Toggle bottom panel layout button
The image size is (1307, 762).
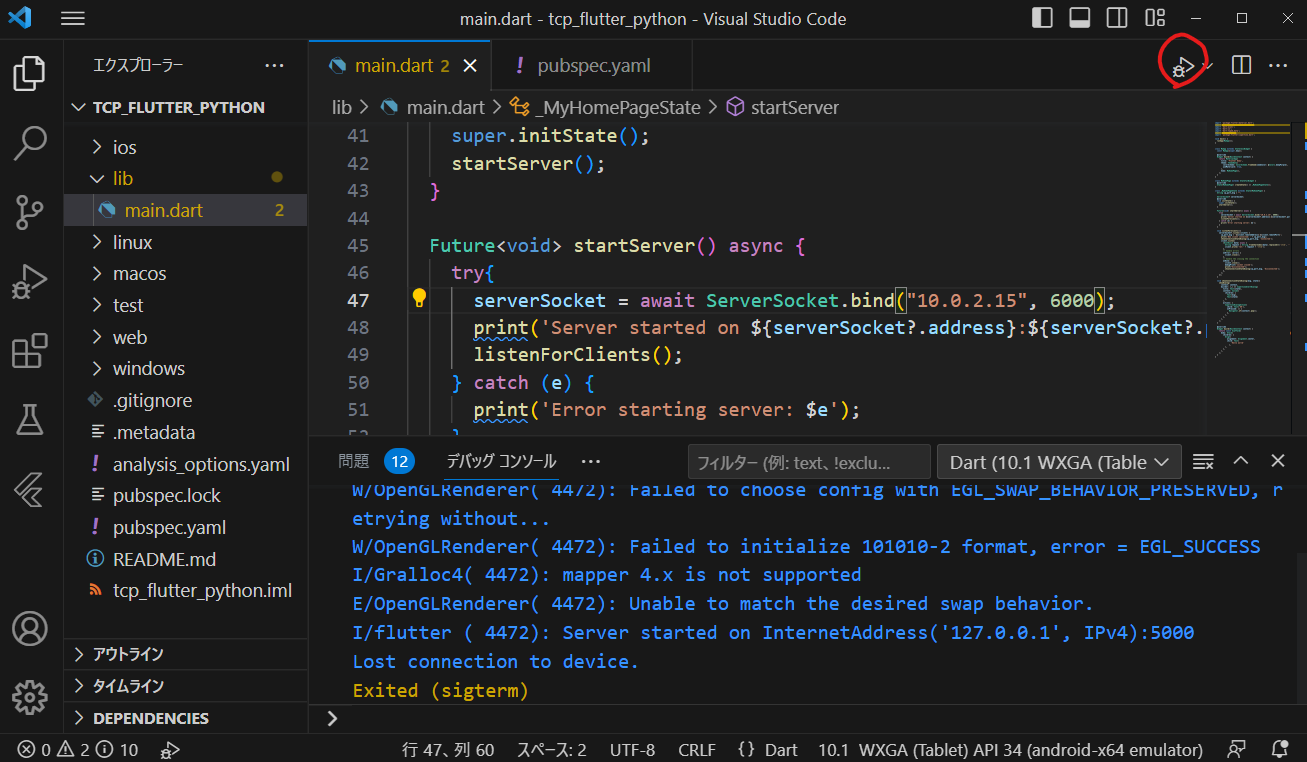[x=1080, y=18]
